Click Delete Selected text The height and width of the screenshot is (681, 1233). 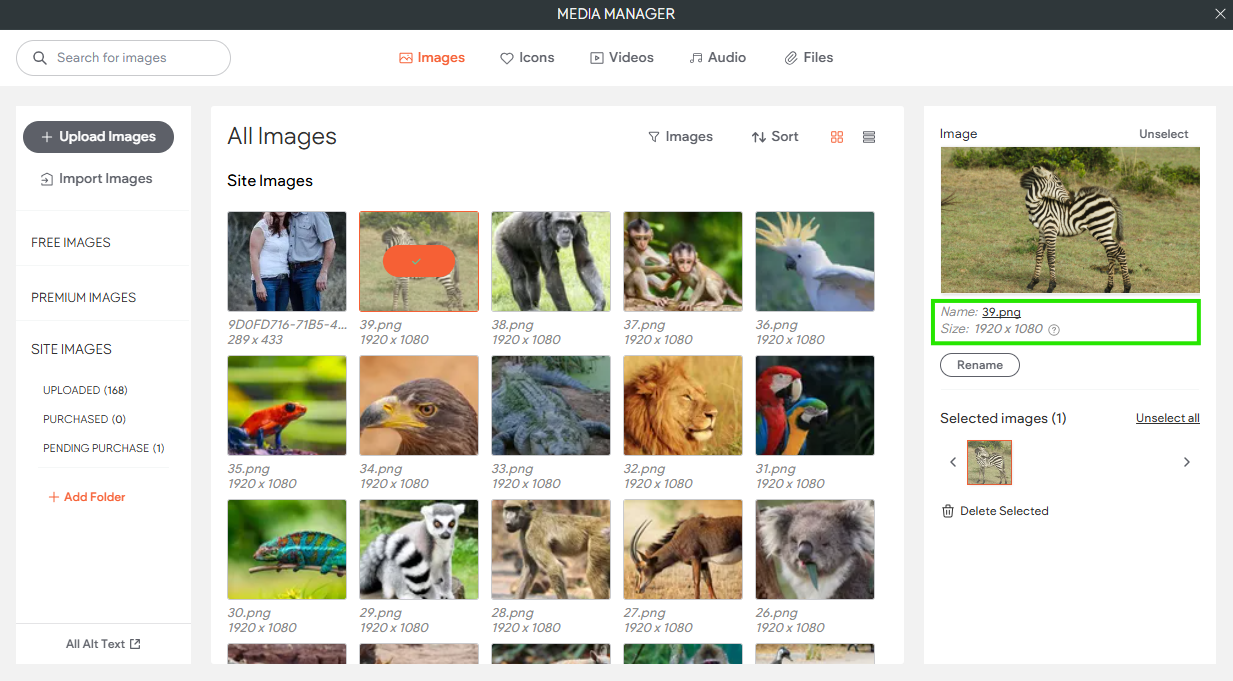[1004, 511]
